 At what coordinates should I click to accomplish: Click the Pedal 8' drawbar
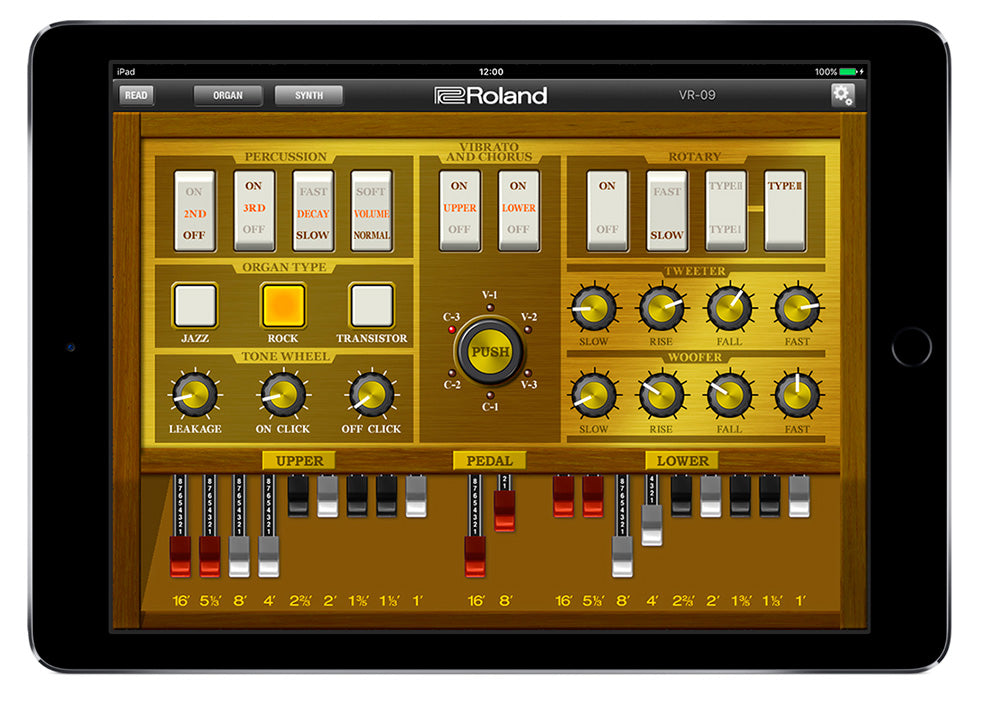click(x=504, y=510)
